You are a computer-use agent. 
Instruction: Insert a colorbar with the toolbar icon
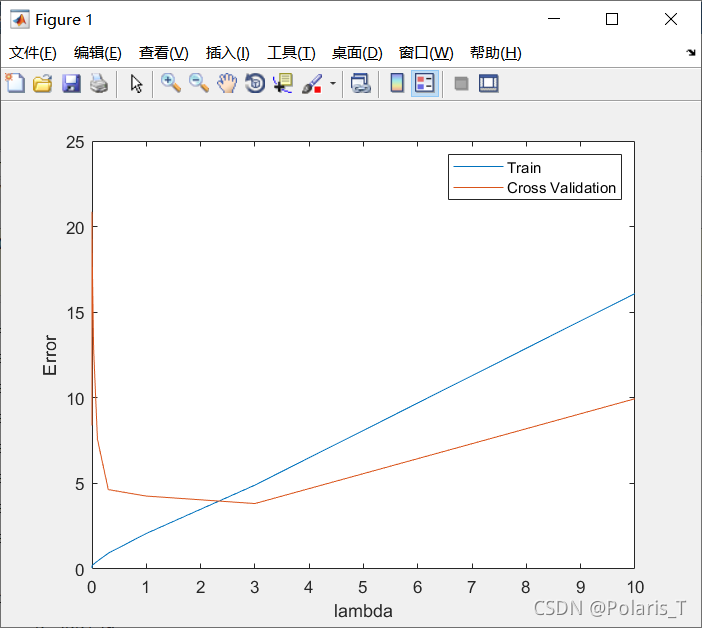397,83
